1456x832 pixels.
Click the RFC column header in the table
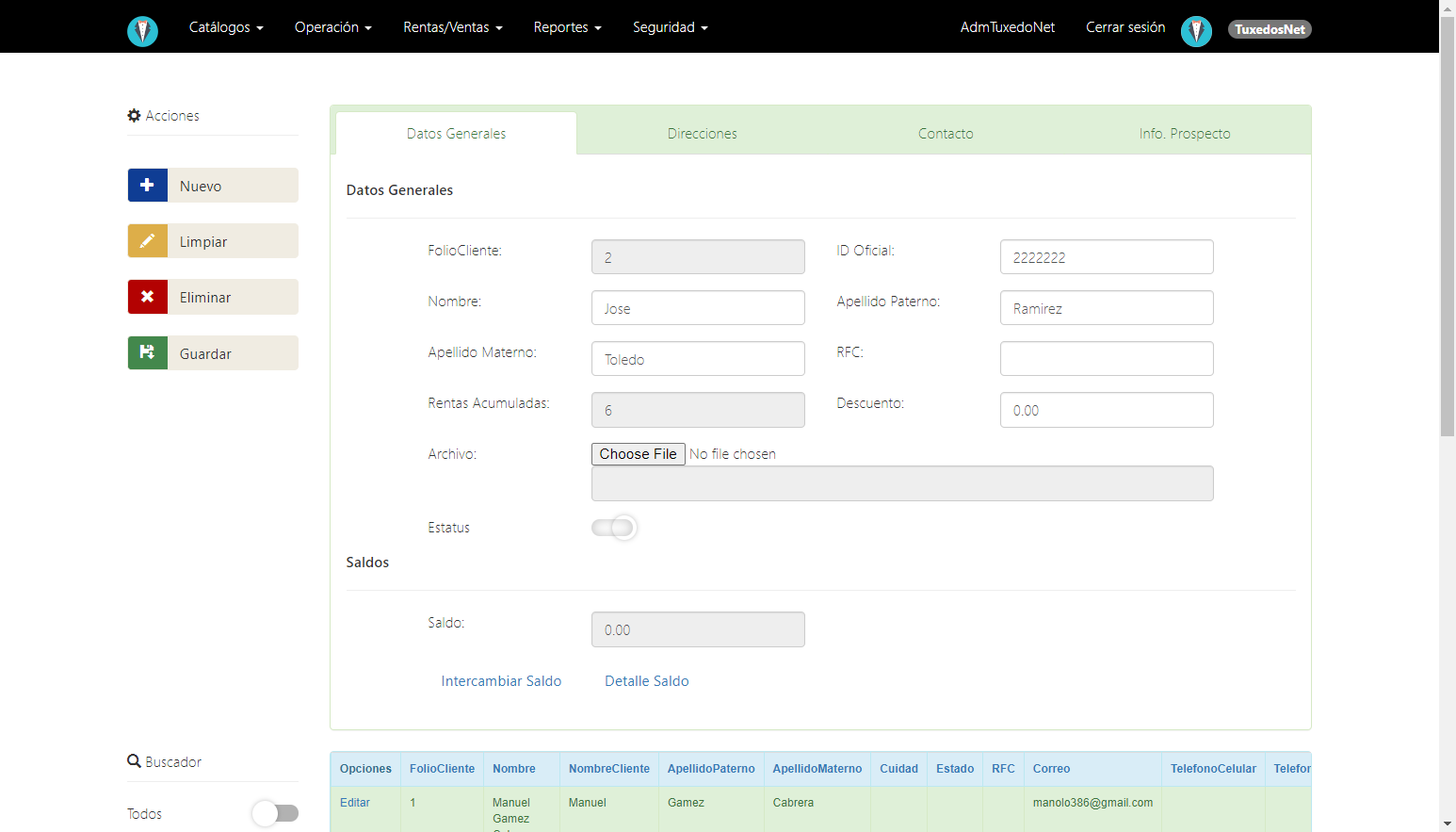(1003, 769)
